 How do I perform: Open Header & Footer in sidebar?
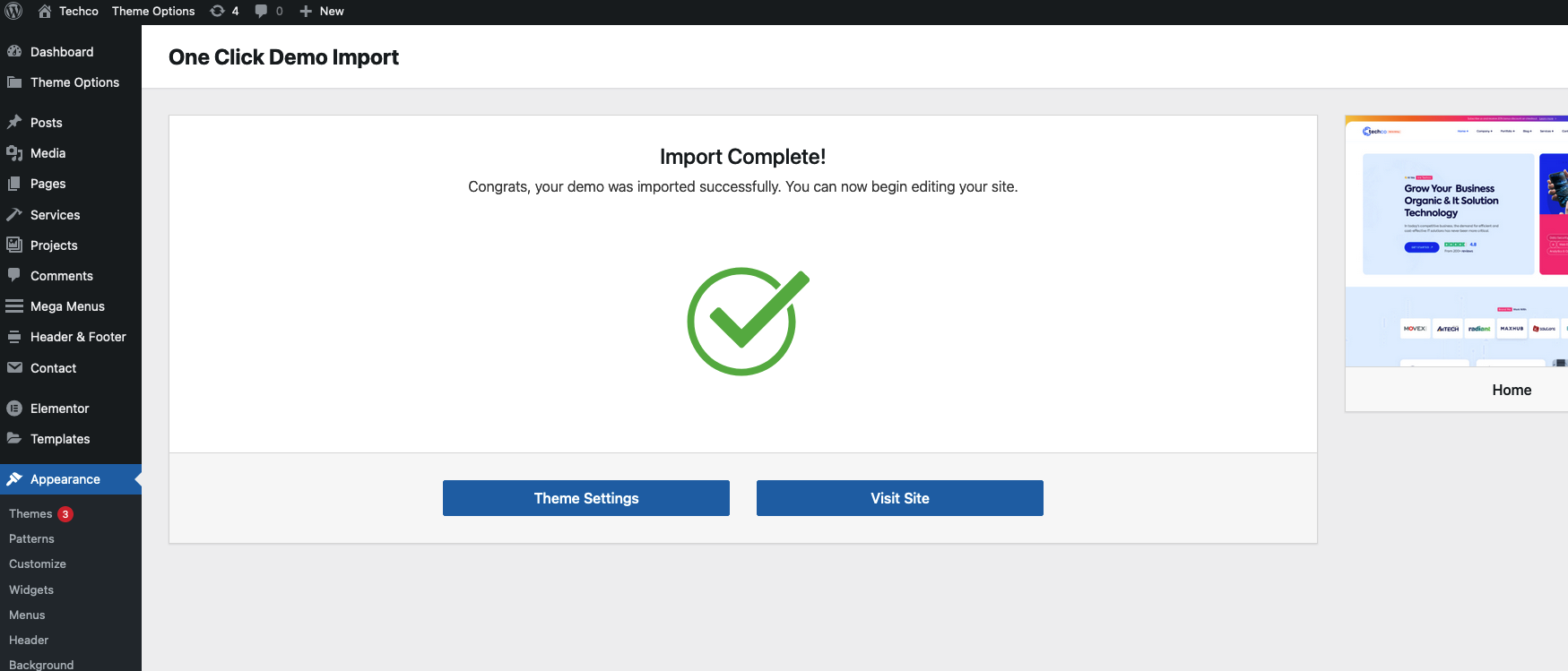coord(78,337)
